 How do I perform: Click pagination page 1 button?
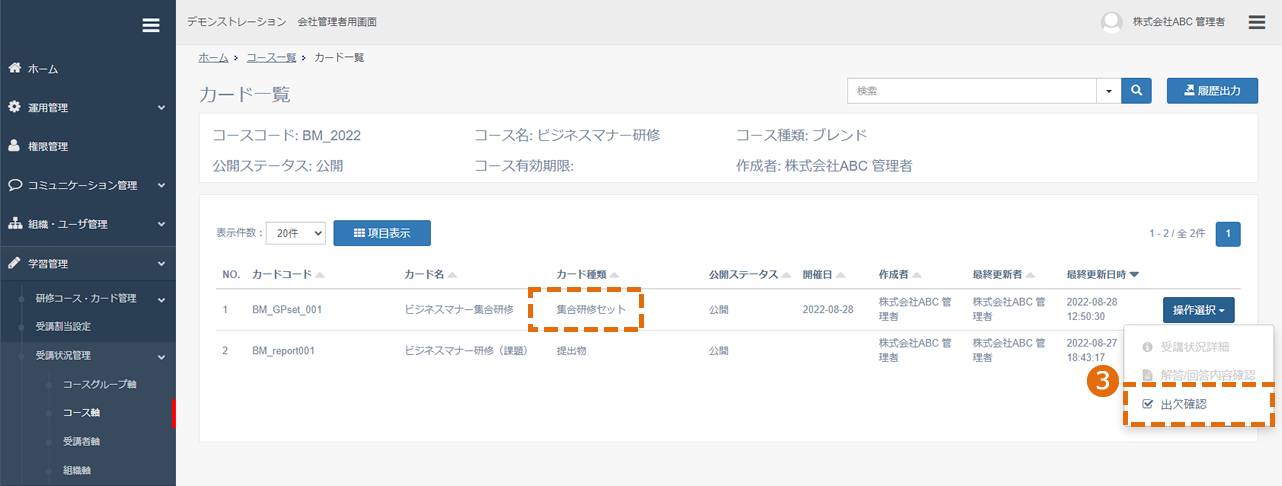[x=1228, y=233]
